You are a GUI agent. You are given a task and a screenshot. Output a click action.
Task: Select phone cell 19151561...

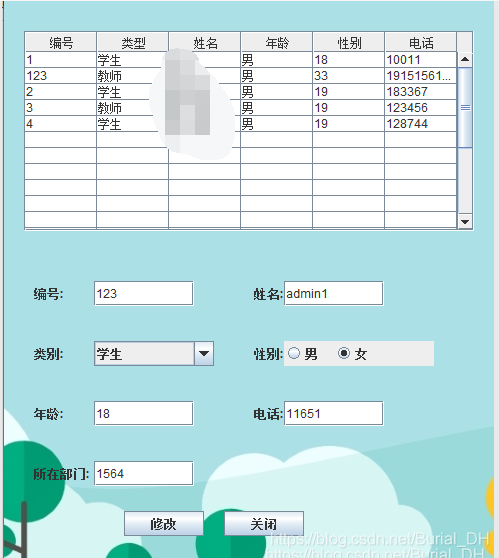(x=421, y=76)
